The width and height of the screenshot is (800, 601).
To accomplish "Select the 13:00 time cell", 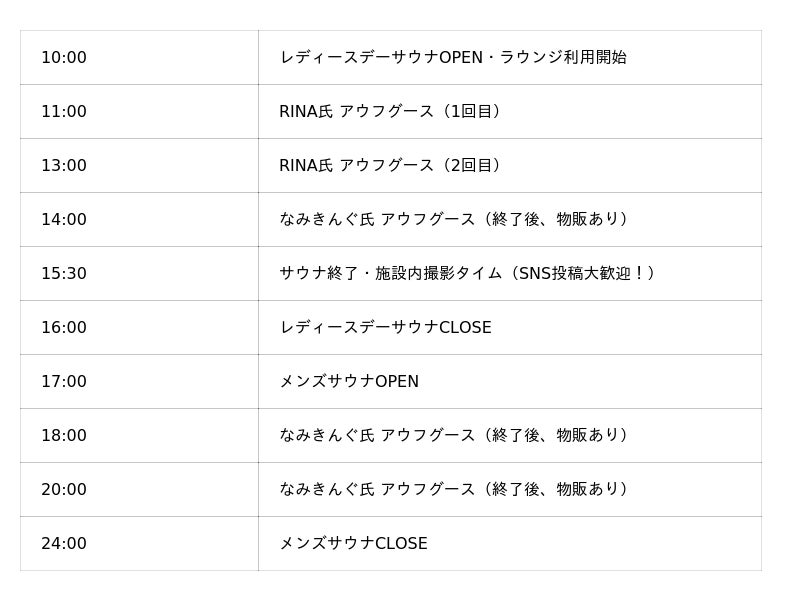I will click(x=64, y=166).
